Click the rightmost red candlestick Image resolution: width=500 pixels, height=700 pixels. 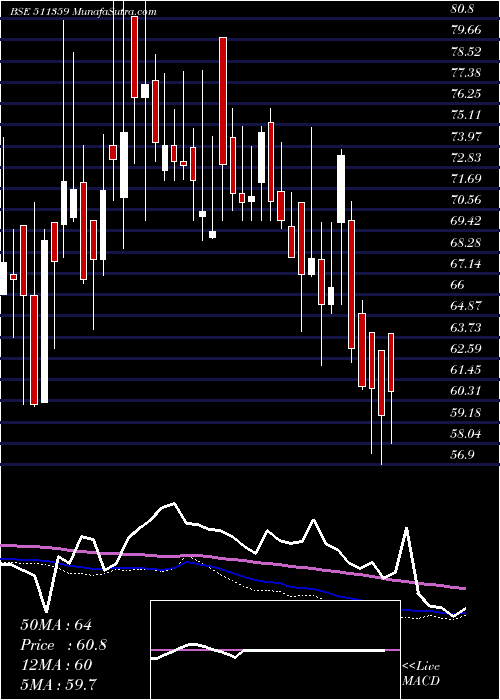(391, 362)
